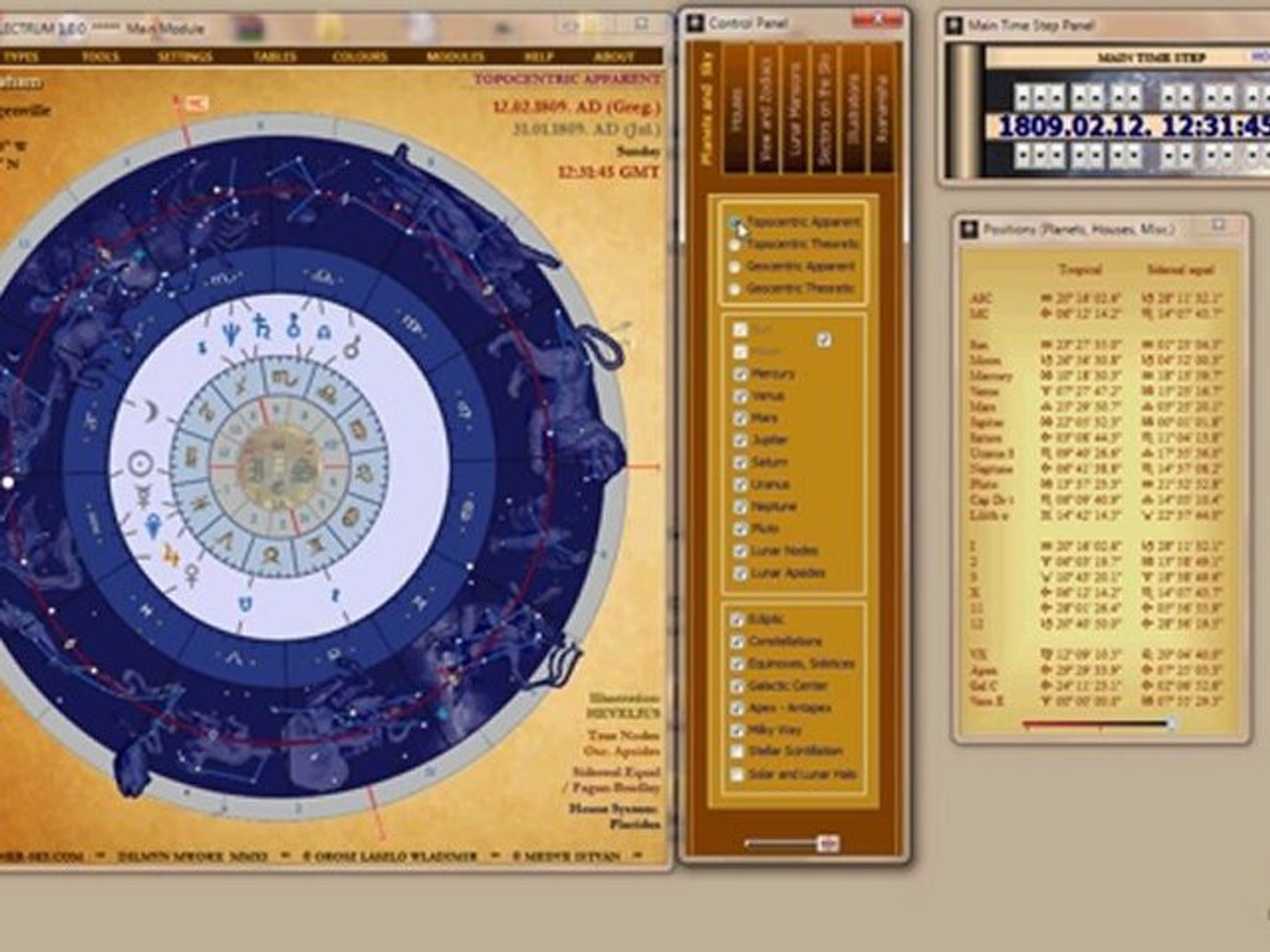Toggle the Saturn checkbox
Viewport: 1270px width, 952px height.
click(x=741, y=462)
